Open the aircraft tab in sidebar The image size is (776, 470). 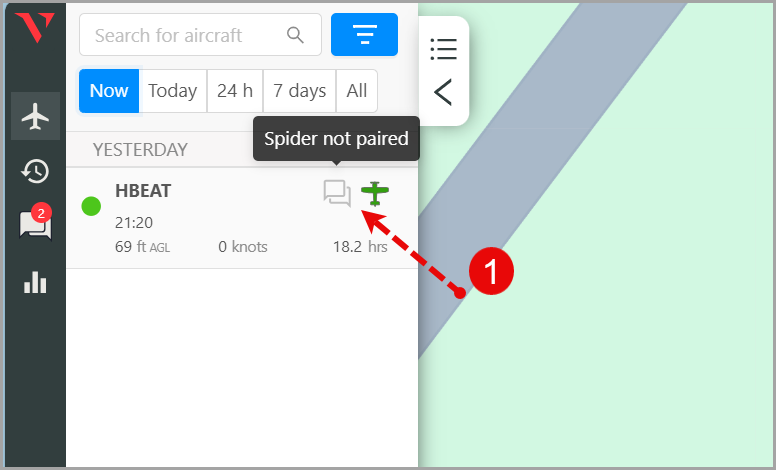(35, 116)
